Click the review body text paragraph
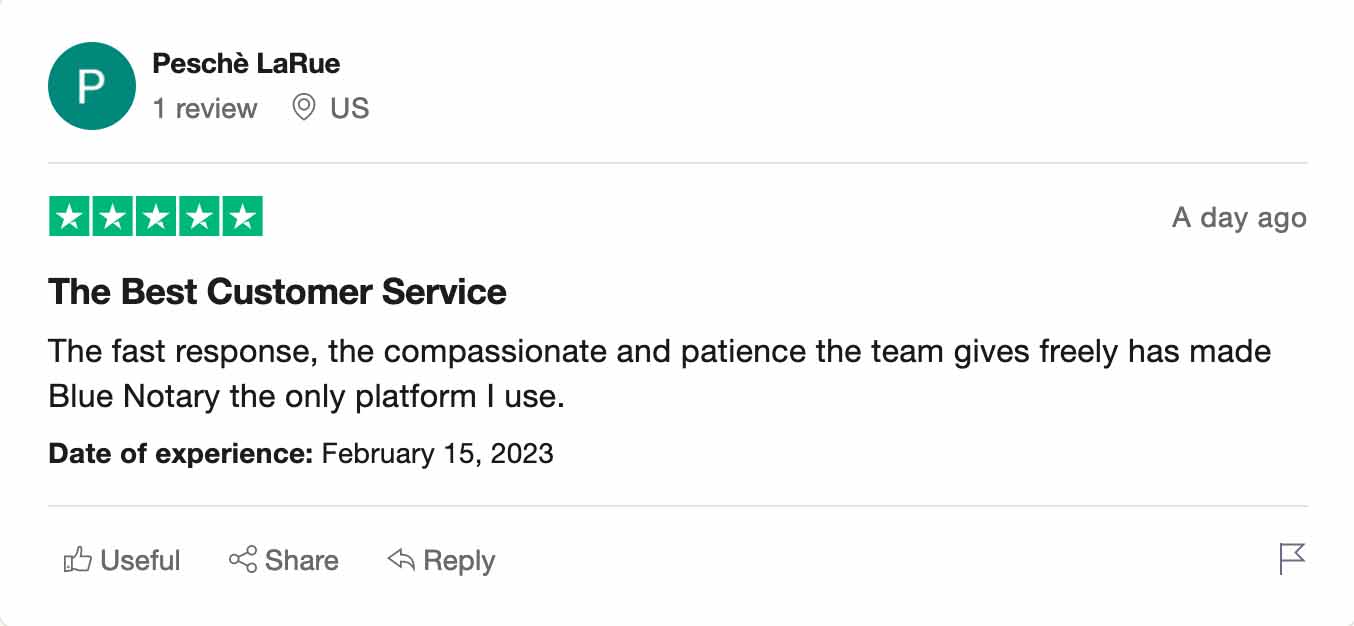1354x626 pixels. point(659,374)
